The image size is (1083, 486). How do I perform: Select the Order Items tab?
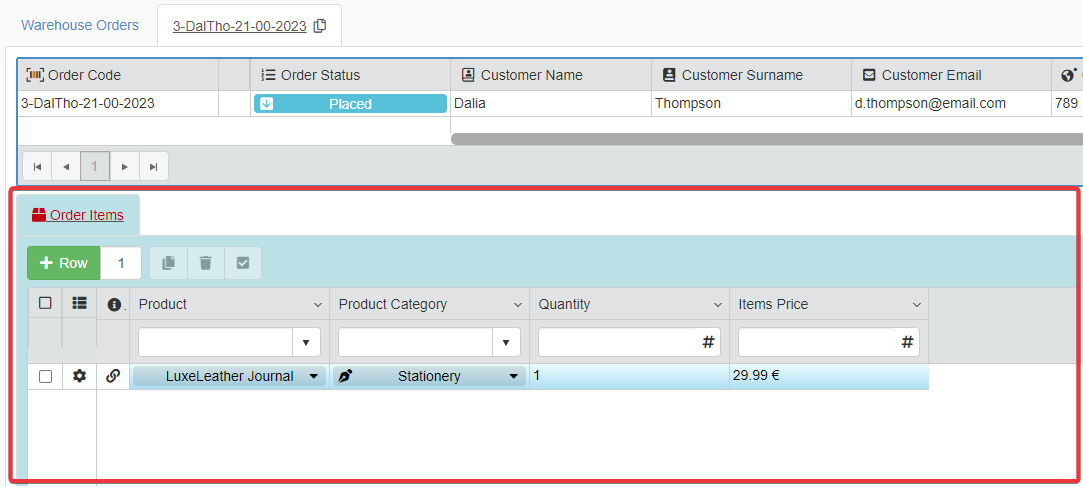point(78,215)
